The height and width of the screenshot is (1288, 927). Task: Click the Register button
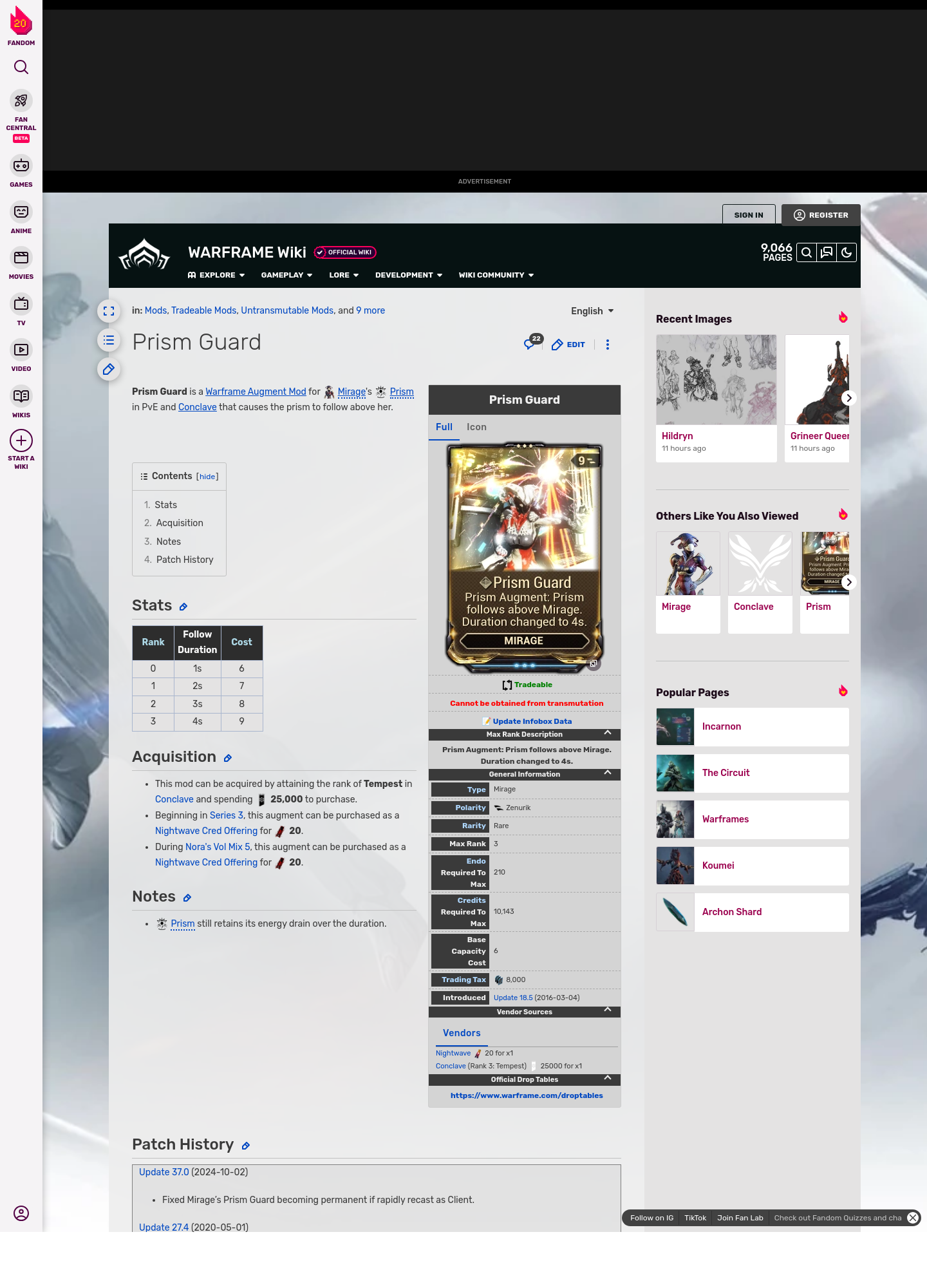(821, 215)
